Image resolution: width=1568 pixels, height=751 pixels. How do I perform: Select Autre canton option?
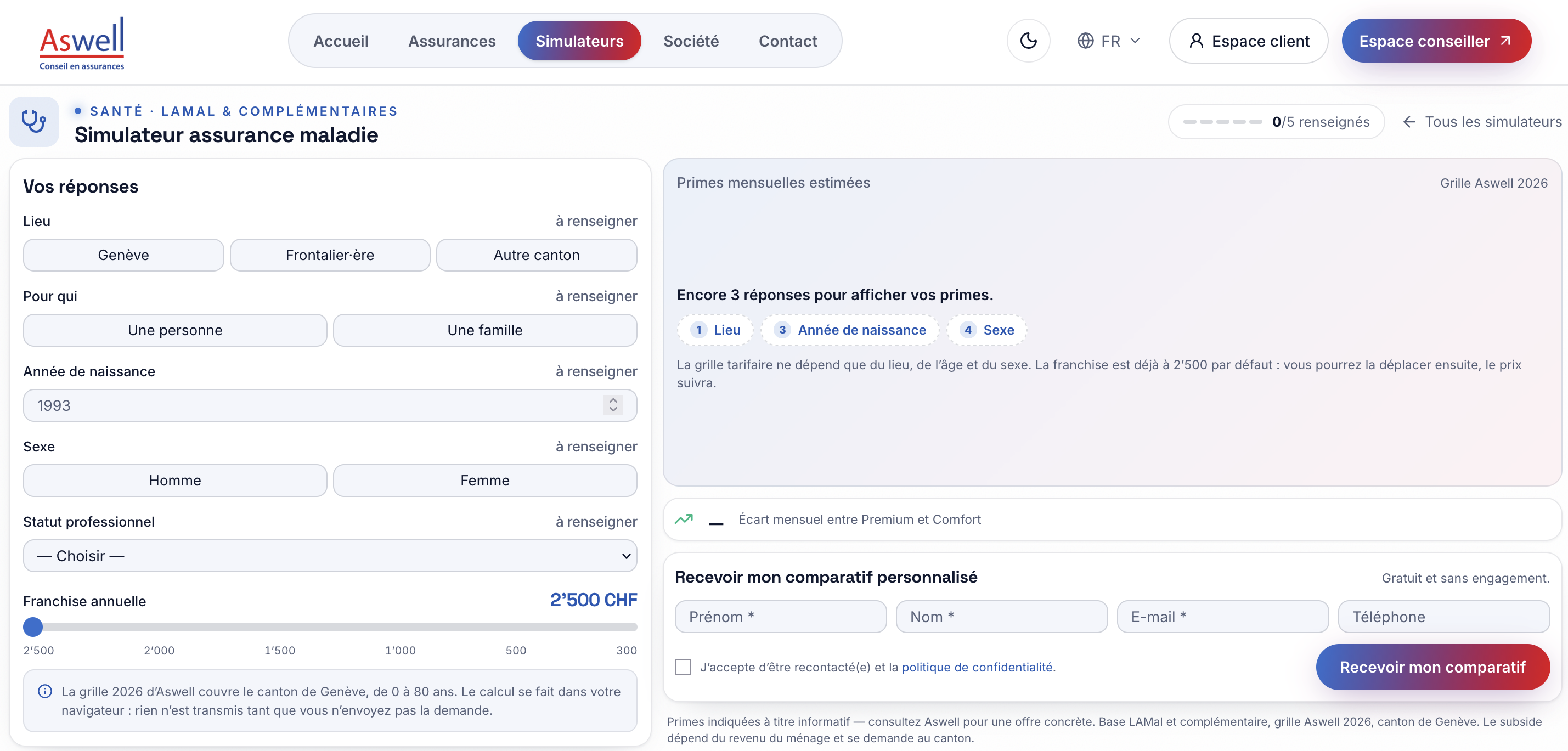(536, 255)
